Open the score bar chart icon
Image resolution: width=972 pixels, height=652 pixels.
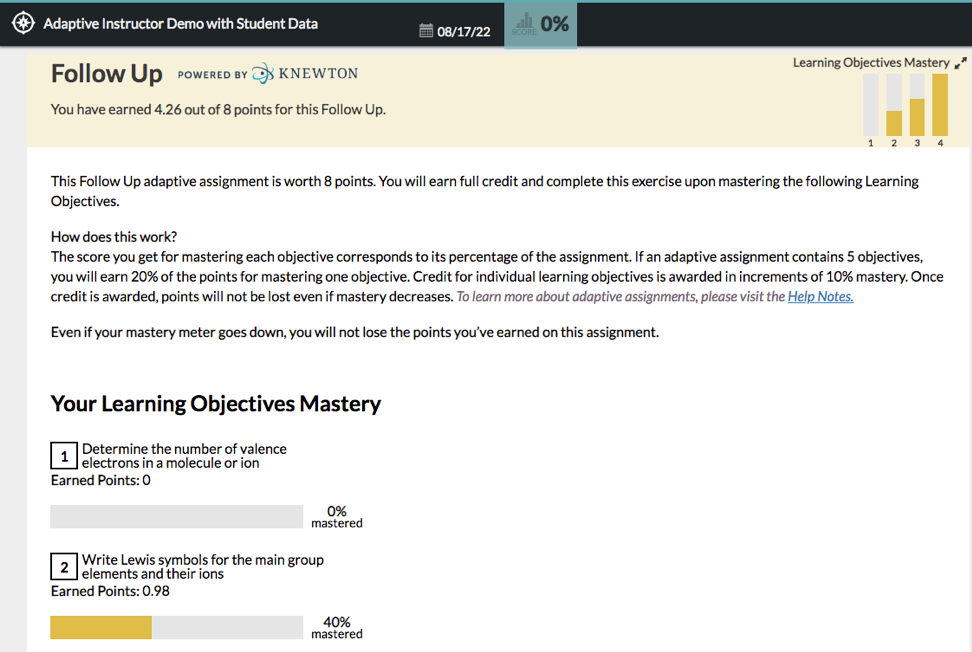524,24
